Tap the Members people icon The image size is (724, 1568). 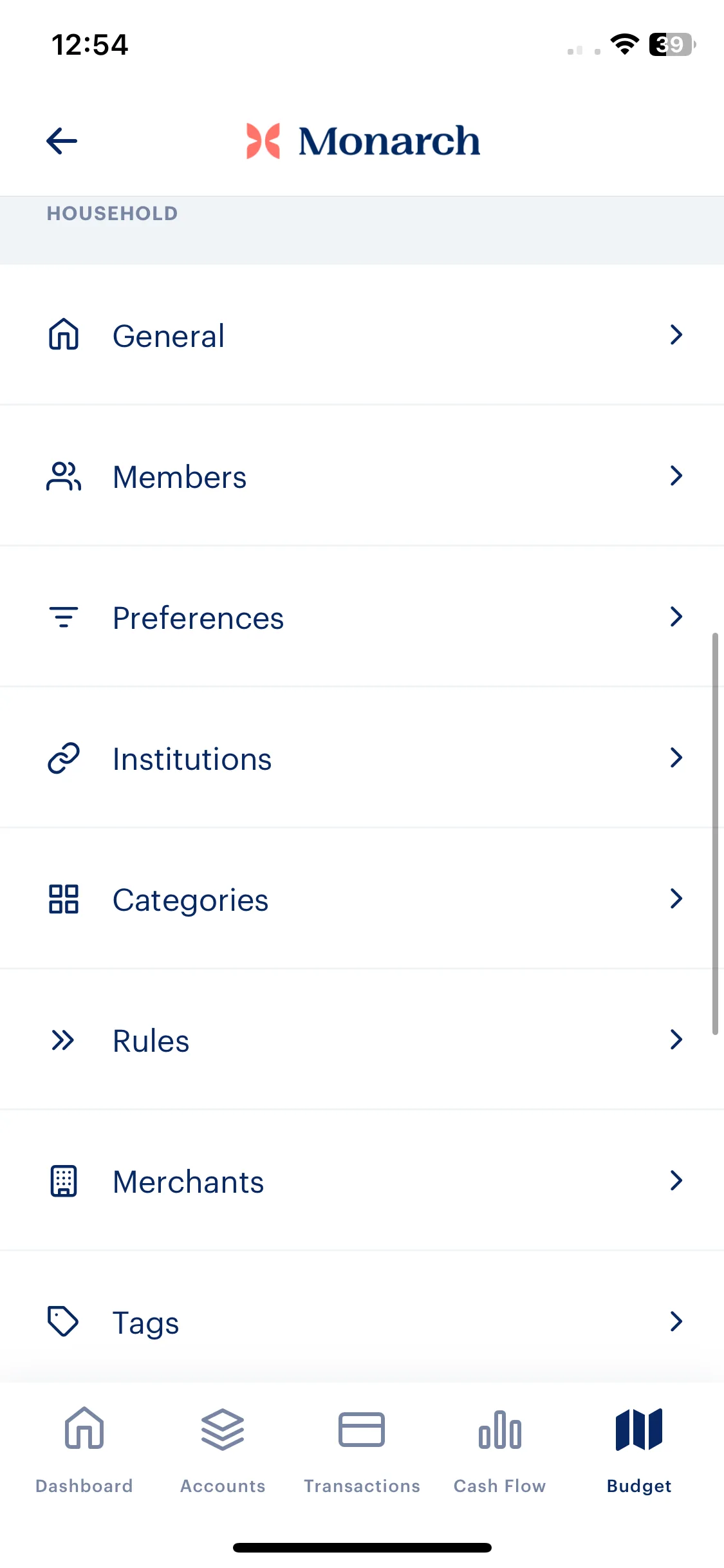pos(64,476)
